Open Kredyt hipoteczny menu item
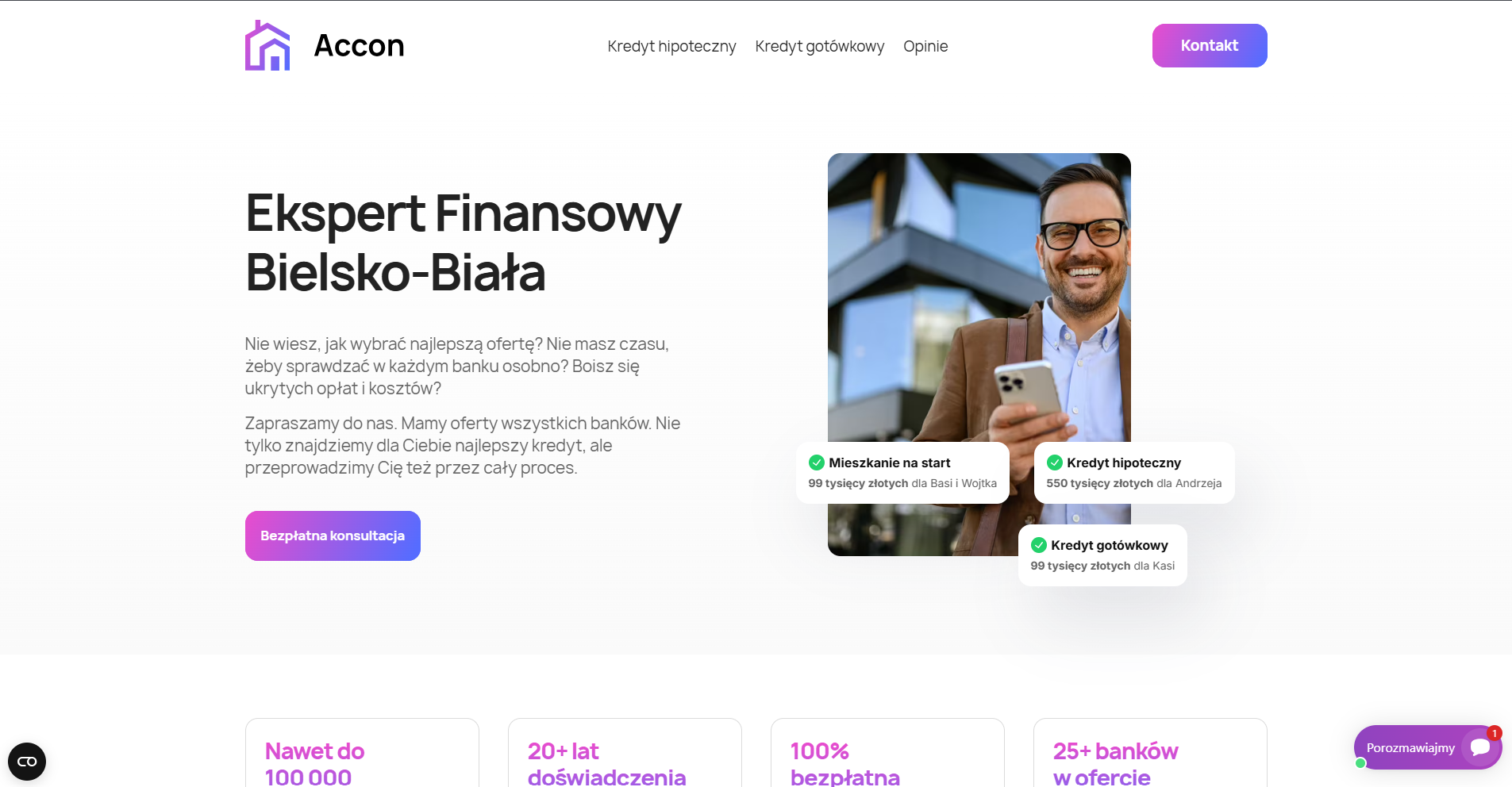 coord(671,46)
